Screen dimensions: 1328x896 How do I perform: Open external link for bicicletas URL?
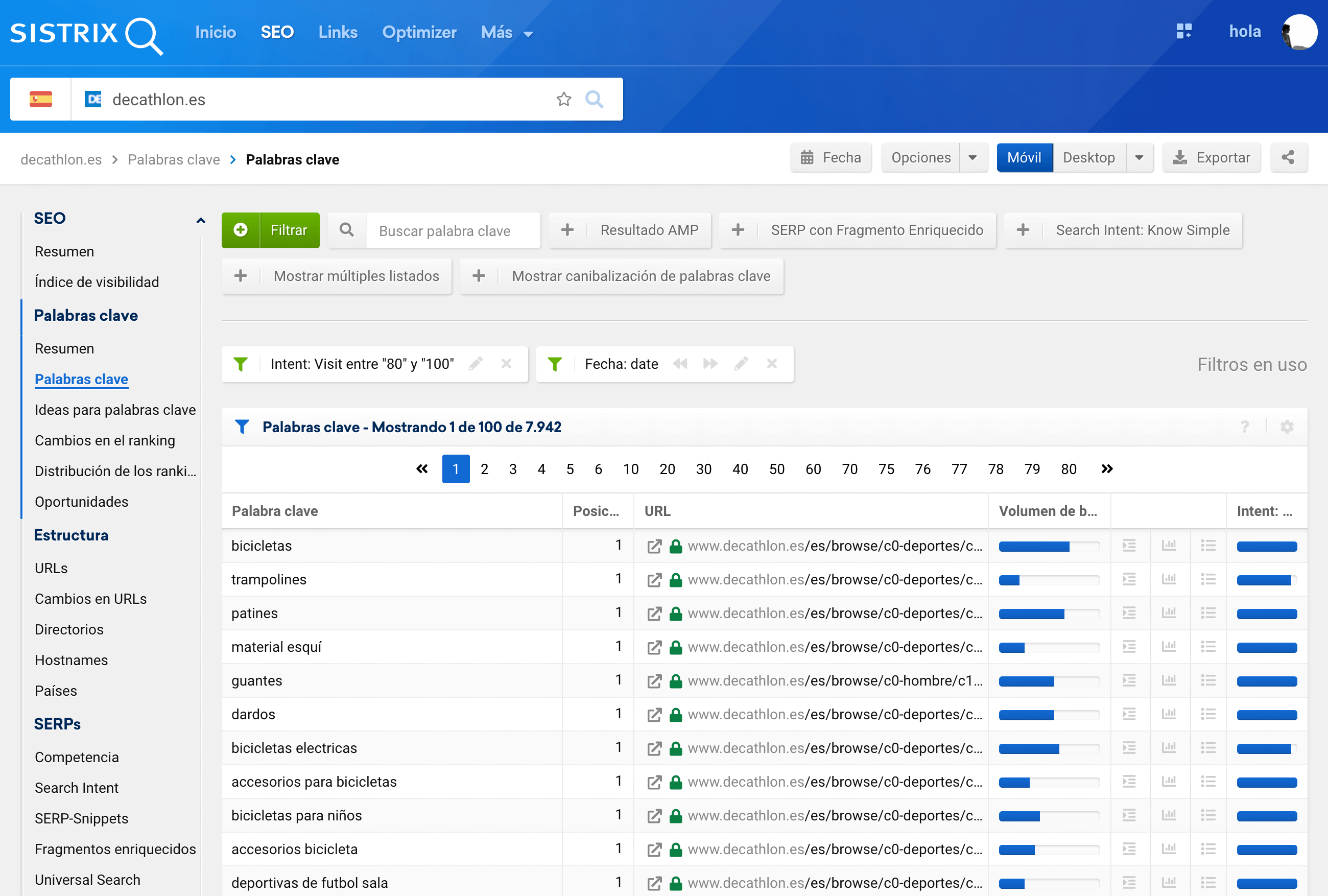point(655,546)
